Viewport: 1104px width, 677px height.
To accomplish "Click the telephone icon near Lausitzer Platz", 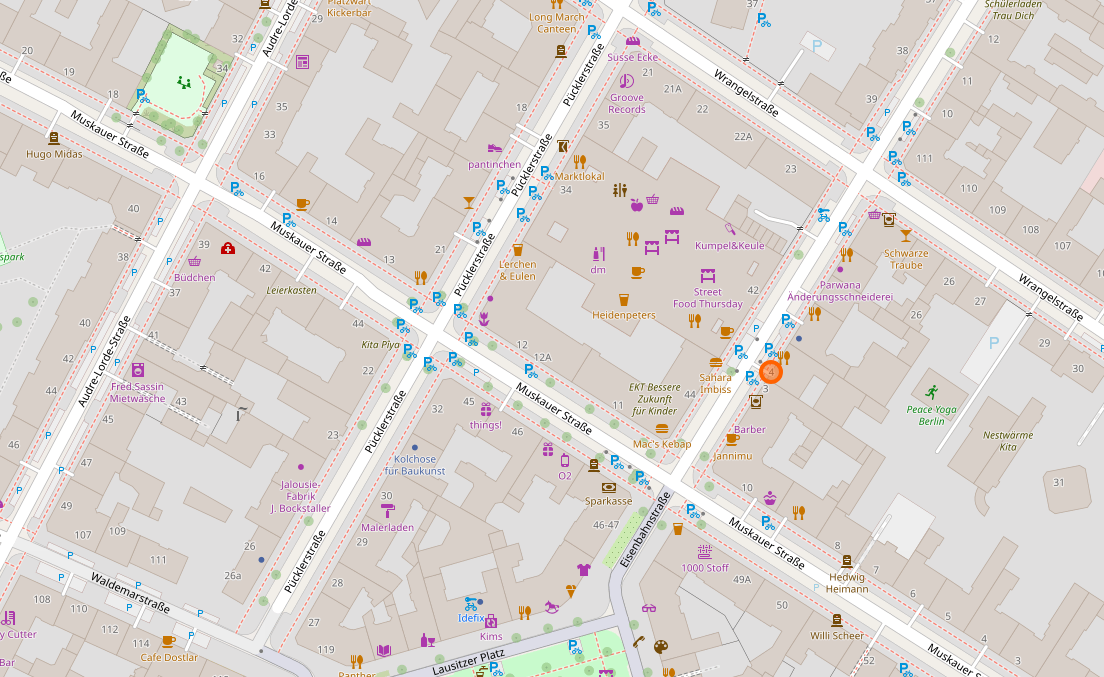I will (x=639, y=641).
